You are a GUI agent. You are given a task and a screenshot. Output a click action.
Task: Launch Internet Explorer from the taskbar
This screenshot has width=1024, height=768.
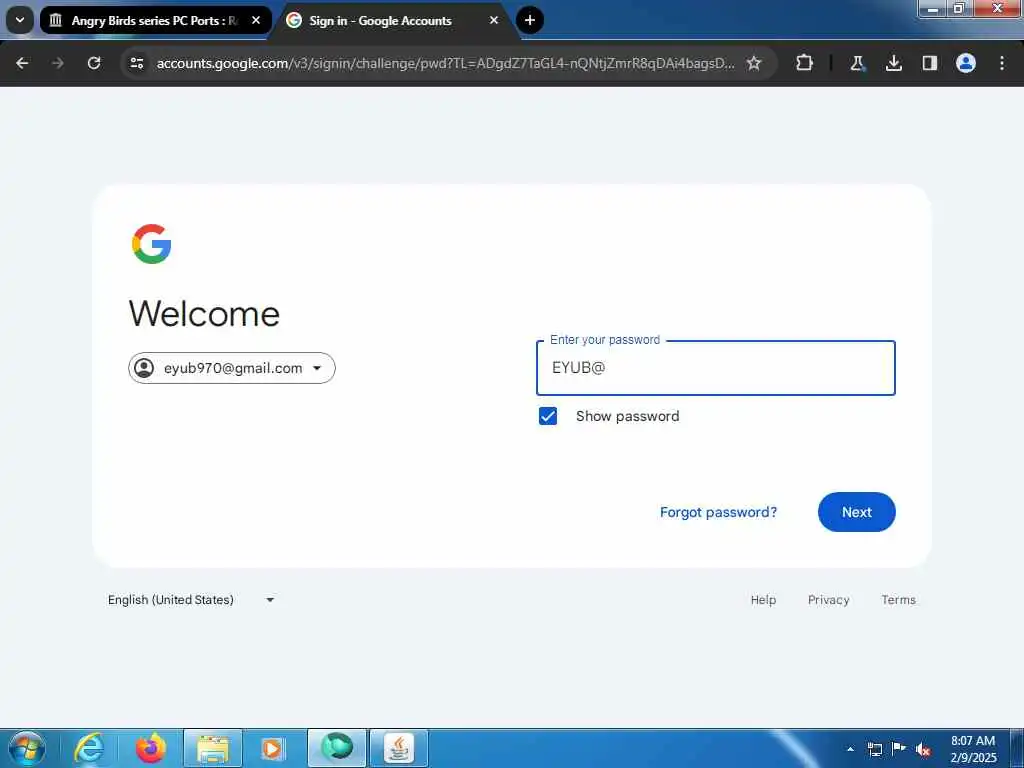[89, 748]
